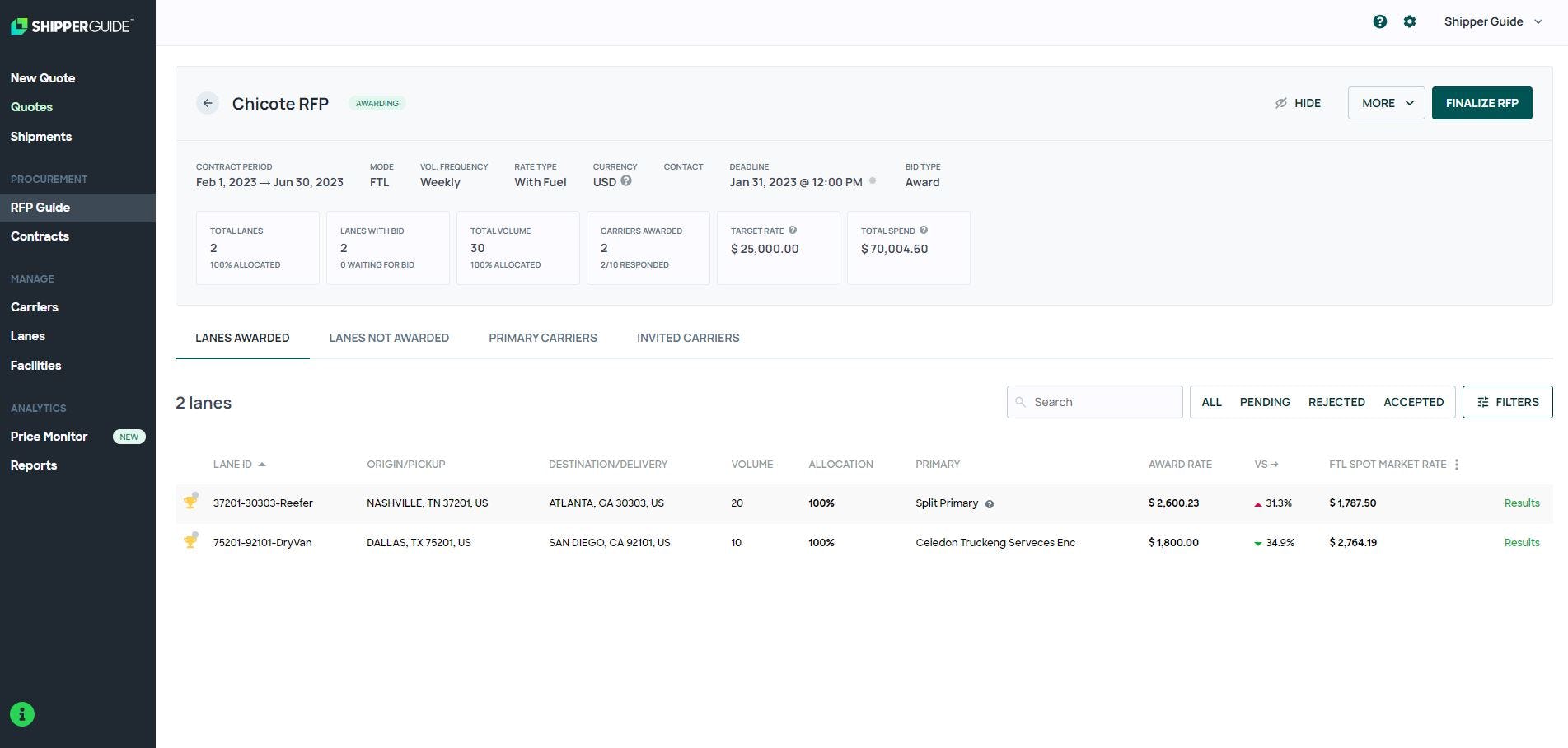The image size is (1568, 748).
Task: Click the back arrow beside Chicote RFP
Action: pos(208,103)
